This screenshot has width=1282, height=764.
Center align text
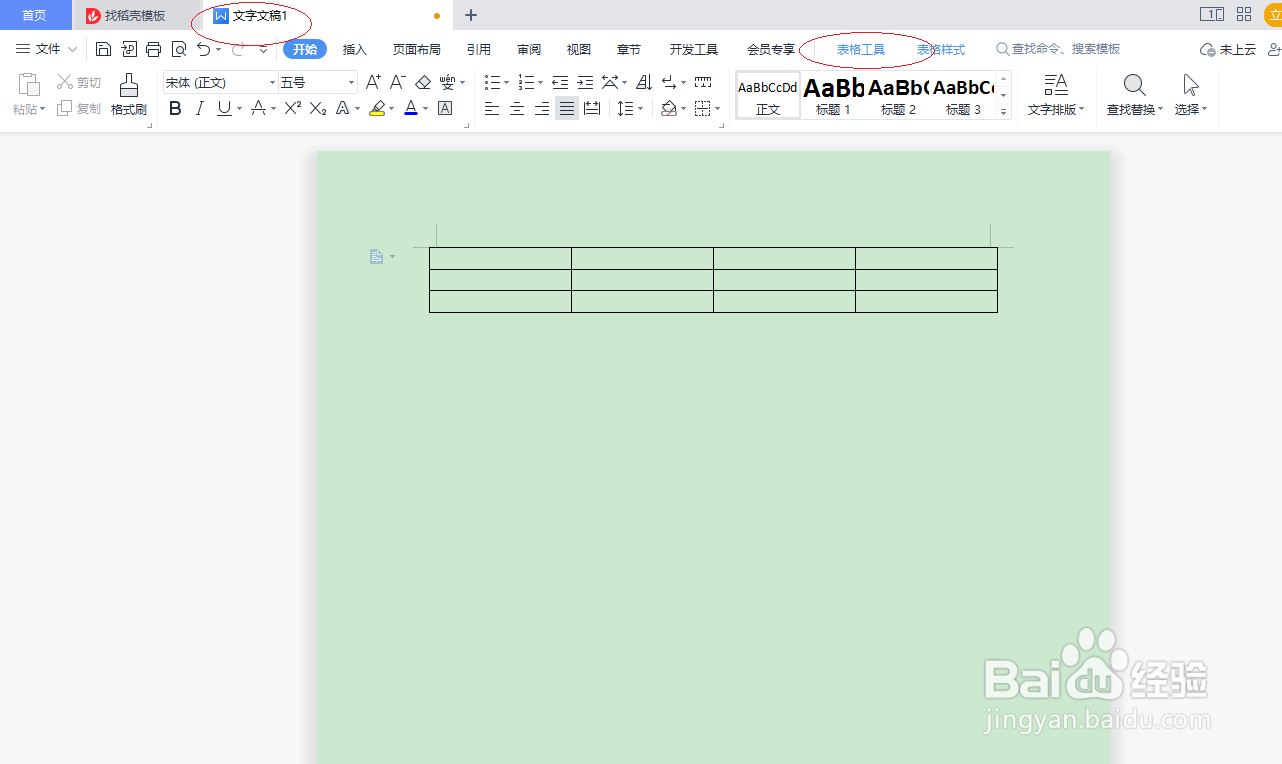pos(517,108)
